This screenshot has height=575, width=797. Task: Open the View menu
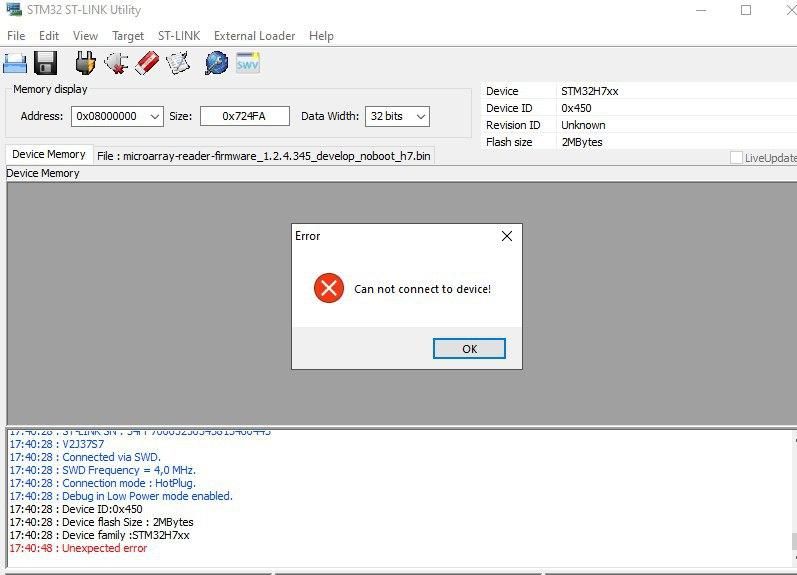point(85,36)
